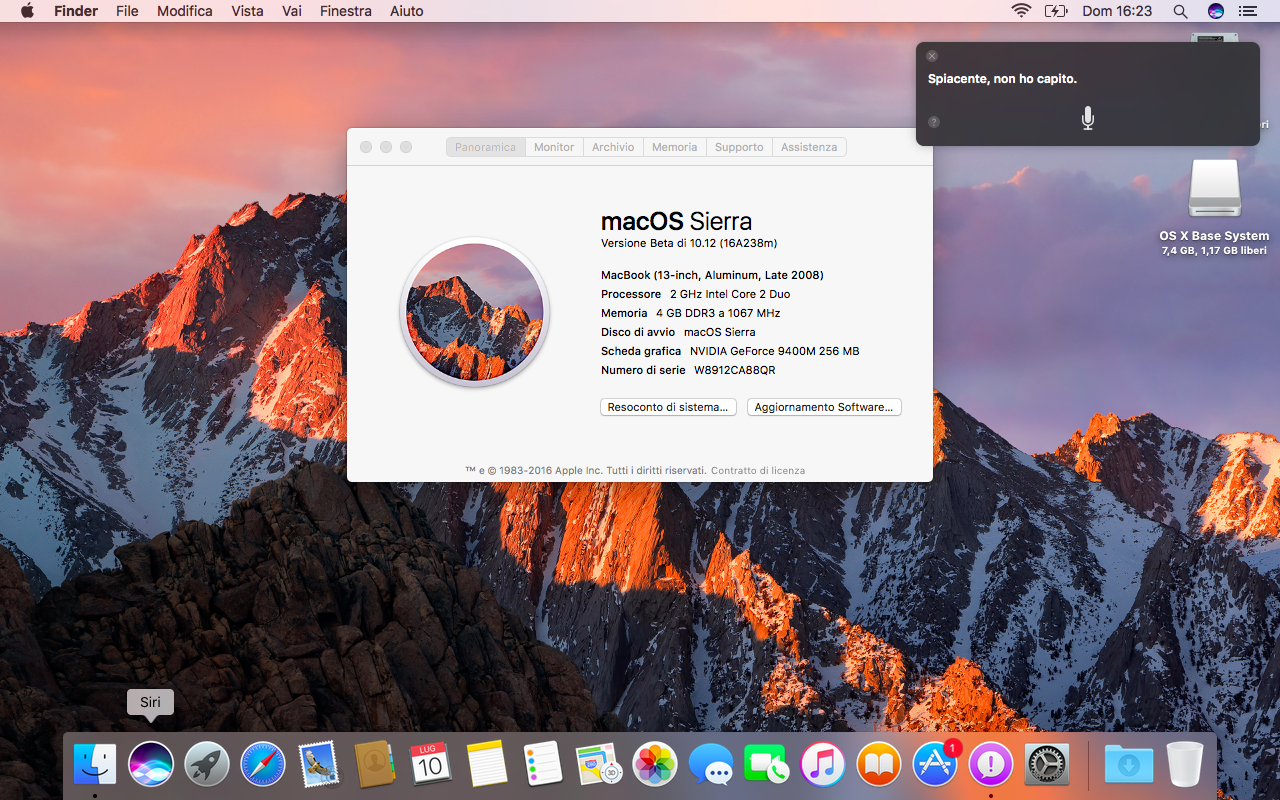Screen dimensions: 1280x800
Task: Open Launchpad rocket icon in the Dock
Action: tap(207, 765)
